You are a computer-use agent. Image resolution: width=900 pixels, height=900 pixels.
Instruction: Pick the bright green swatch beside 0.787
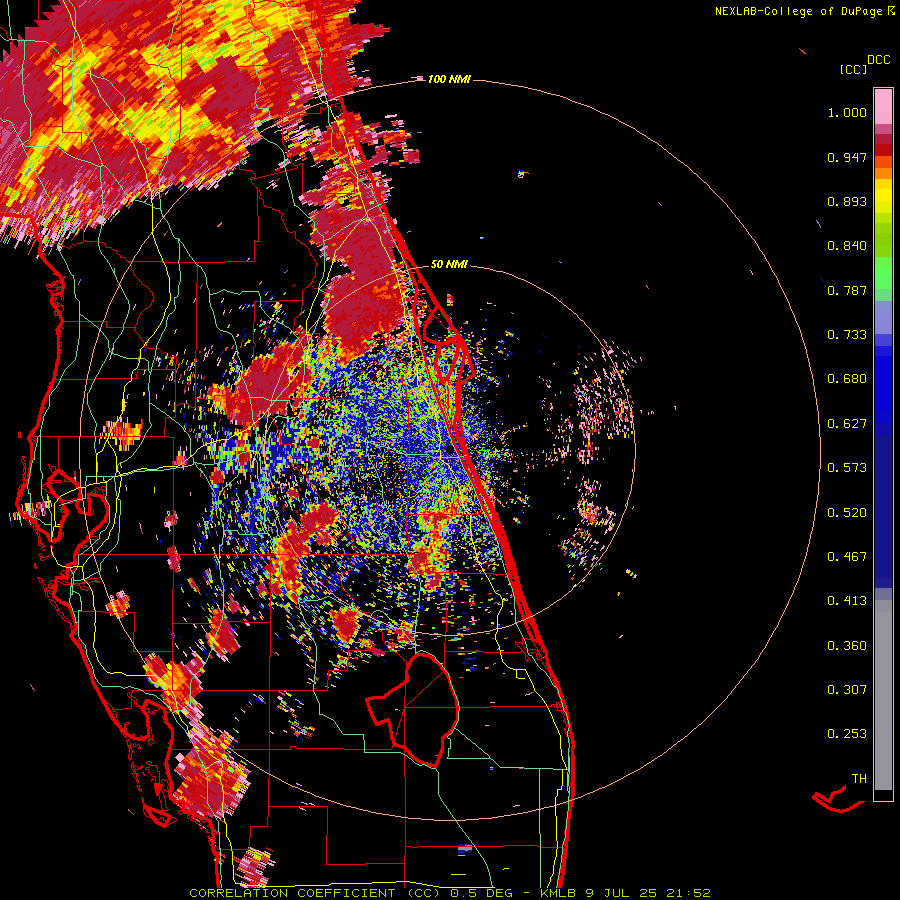click(883, 278)
